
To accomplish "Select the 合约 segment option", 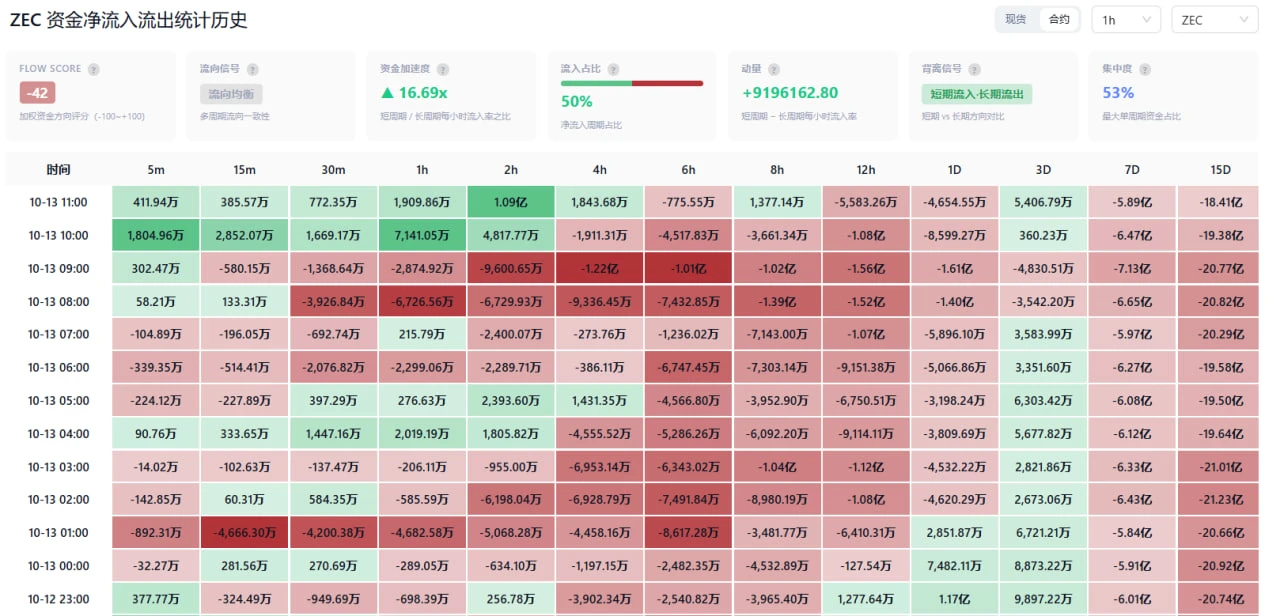I will coord(1059,19).
